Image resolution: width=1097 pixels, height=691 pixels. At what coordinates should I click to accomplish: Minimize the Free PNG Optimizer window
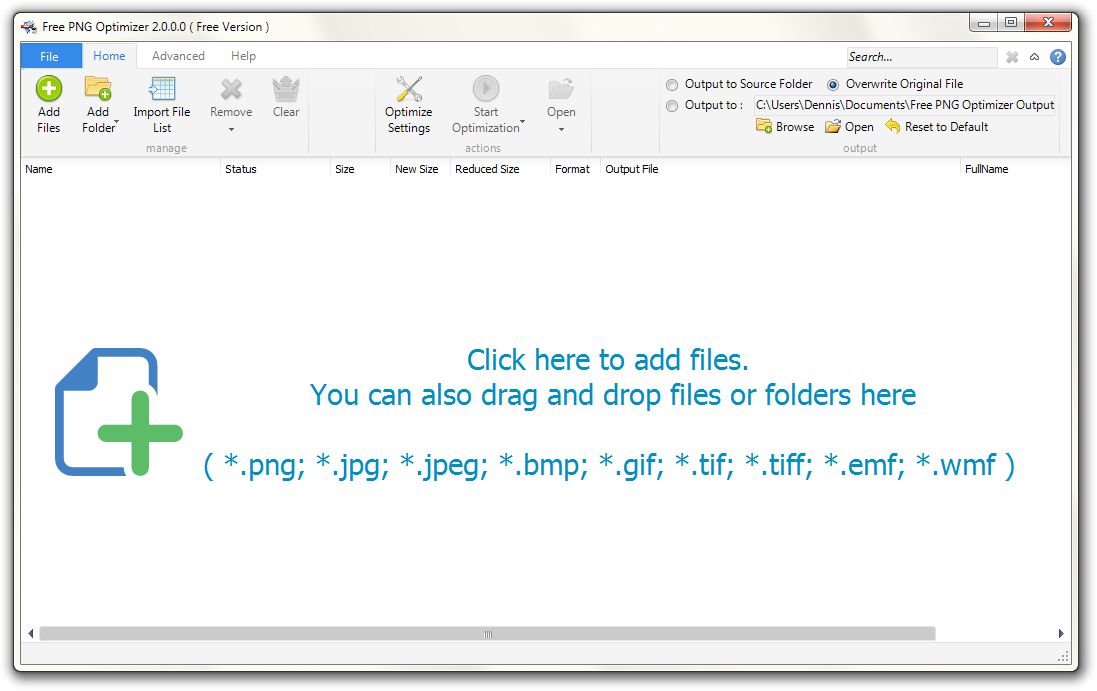tap(984, 23)
